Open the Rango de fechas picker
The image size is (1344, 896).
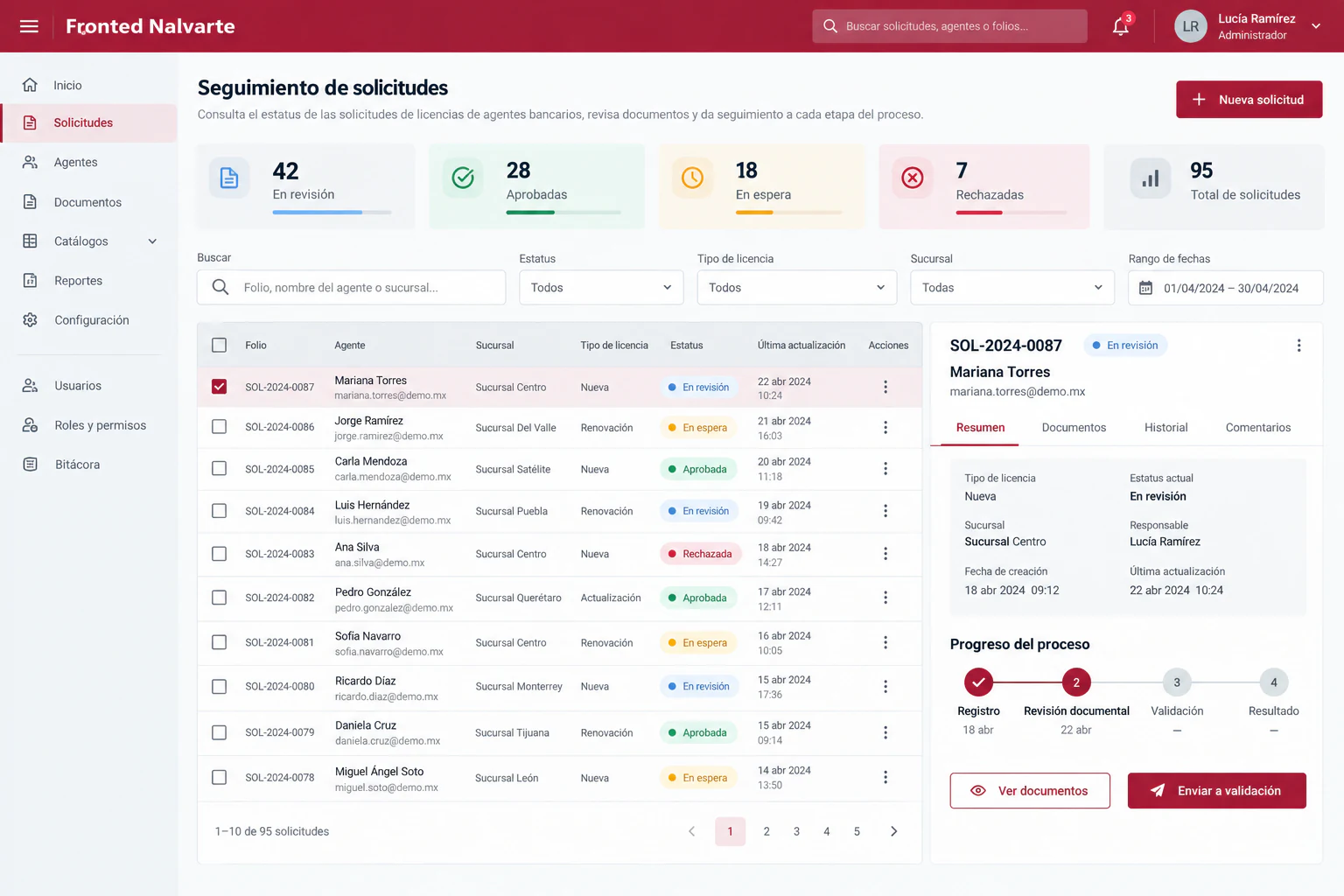[x=1226, y=288]
